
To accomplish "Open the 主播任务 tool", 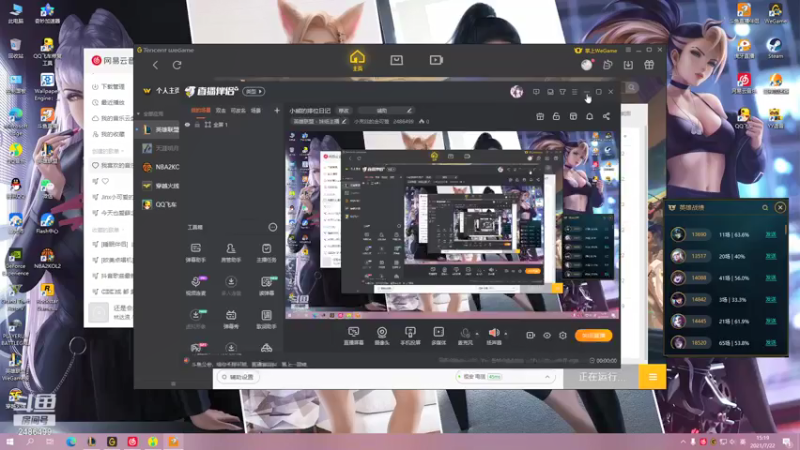I will pos(266,253).
